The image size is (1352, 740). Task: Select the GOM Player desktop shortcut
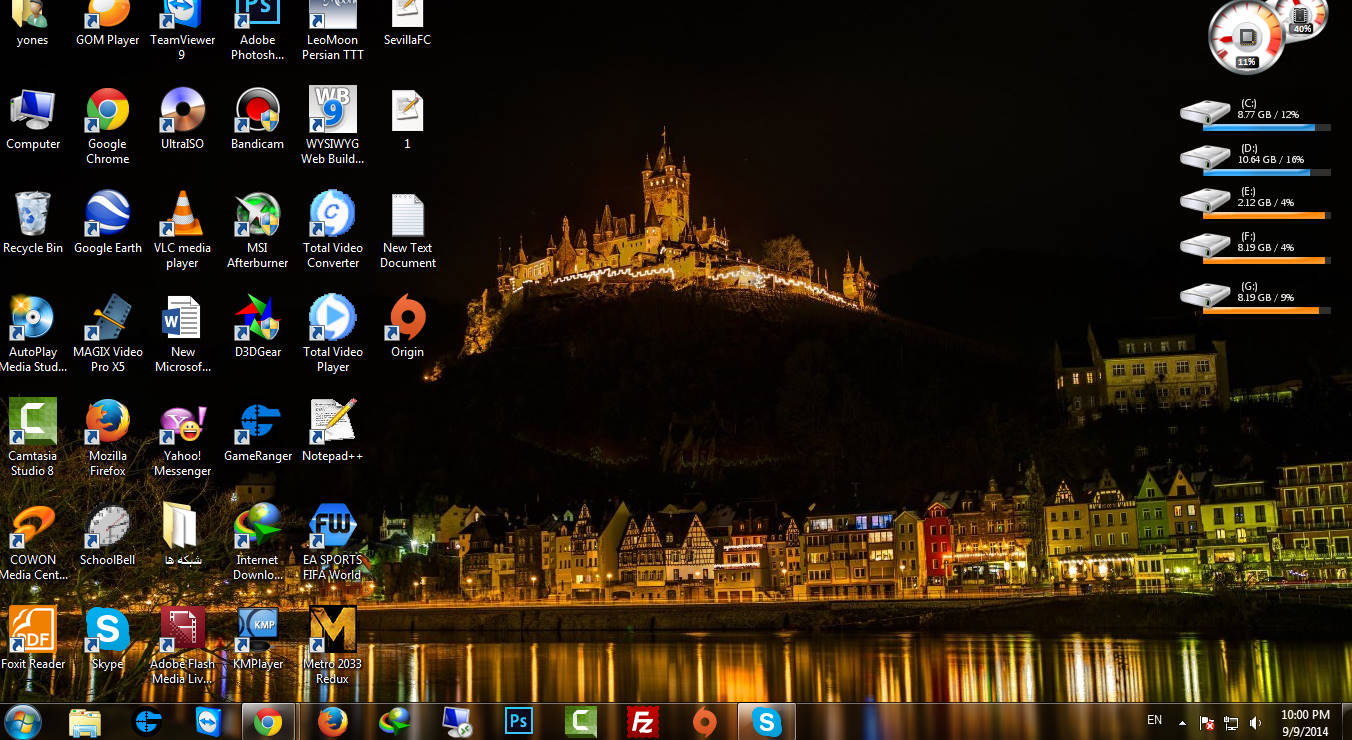click(x=107, y=23)
